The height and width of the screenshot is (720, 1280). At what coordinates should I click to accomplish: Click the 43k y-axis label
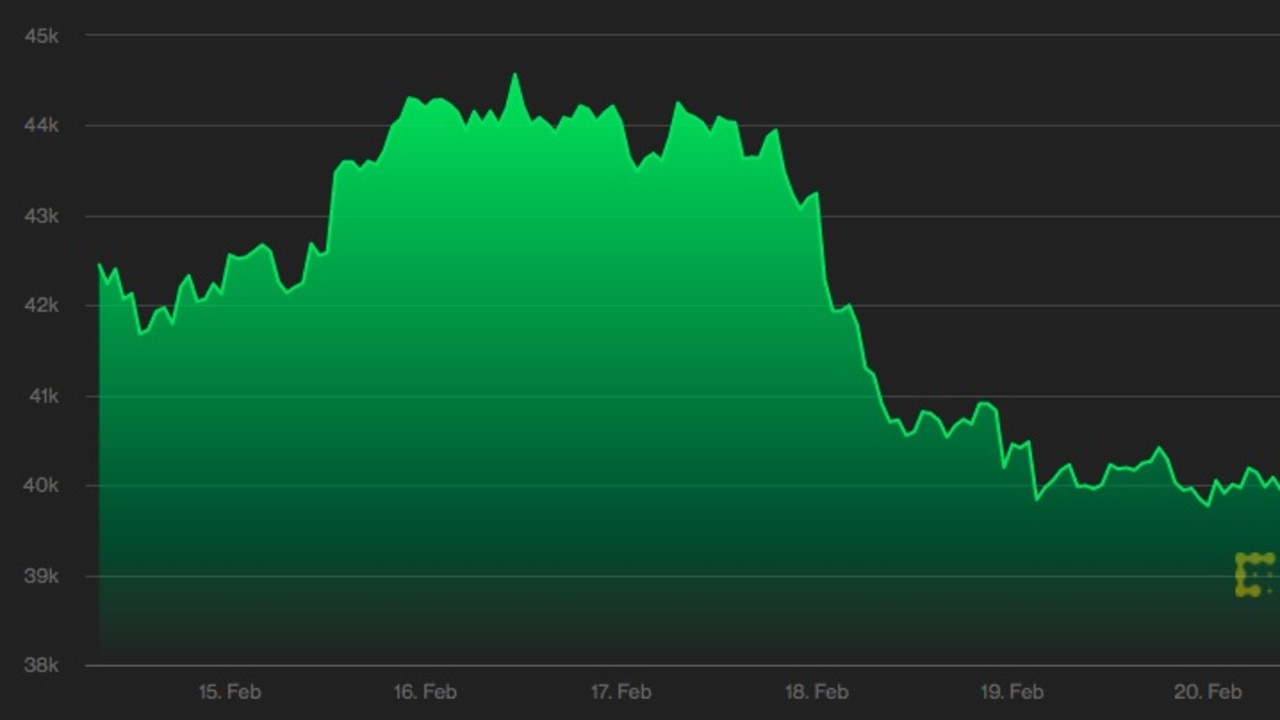click(42, 216)
